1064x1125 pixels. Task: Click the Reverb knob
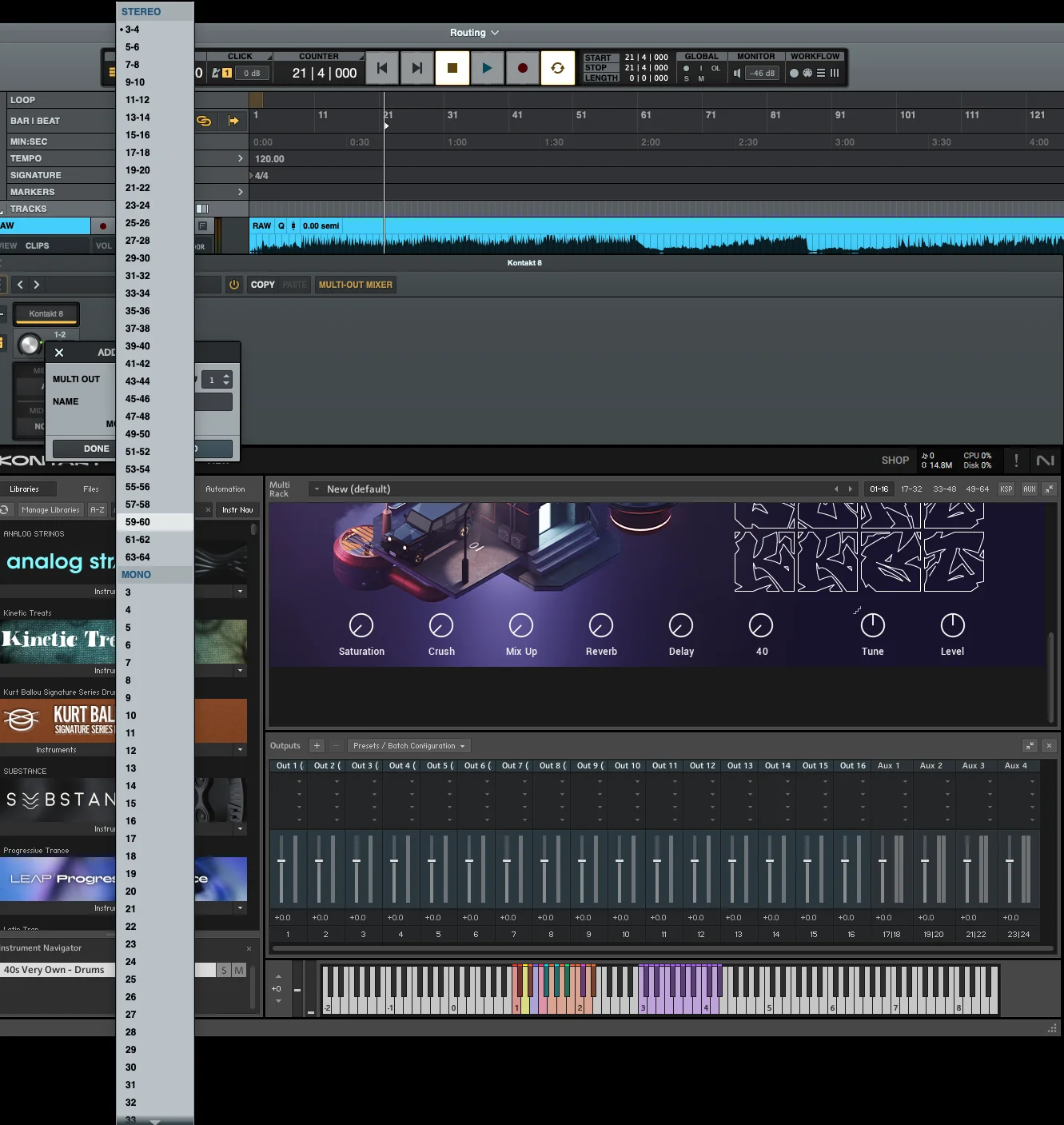point(601,625)
